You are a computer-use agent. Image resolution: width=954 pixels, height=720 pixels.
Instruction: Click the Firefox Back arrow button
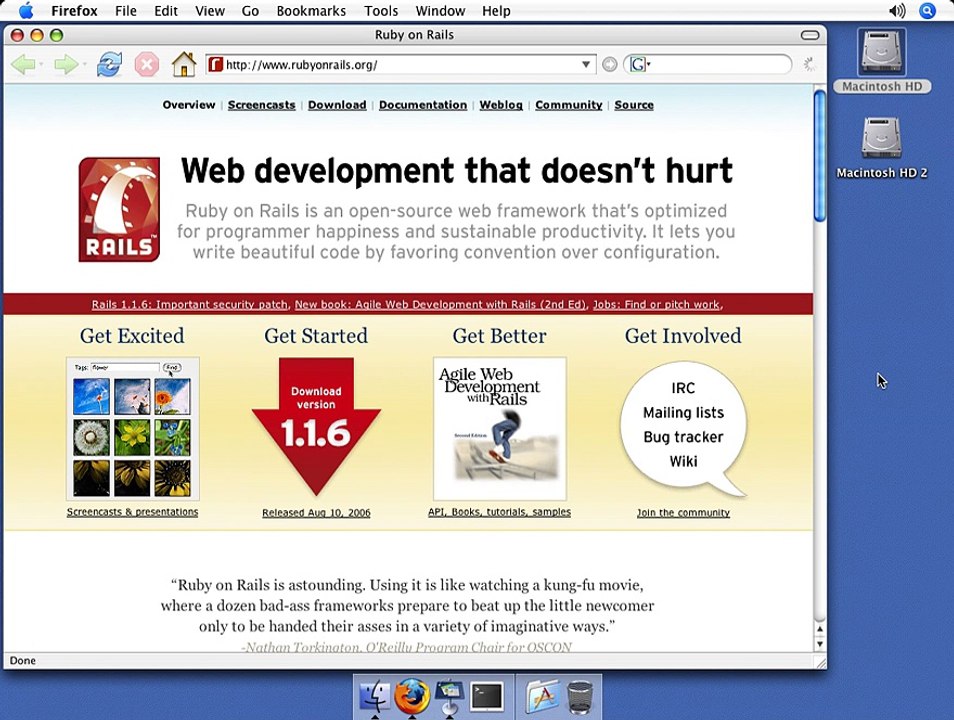click(23, 65)
